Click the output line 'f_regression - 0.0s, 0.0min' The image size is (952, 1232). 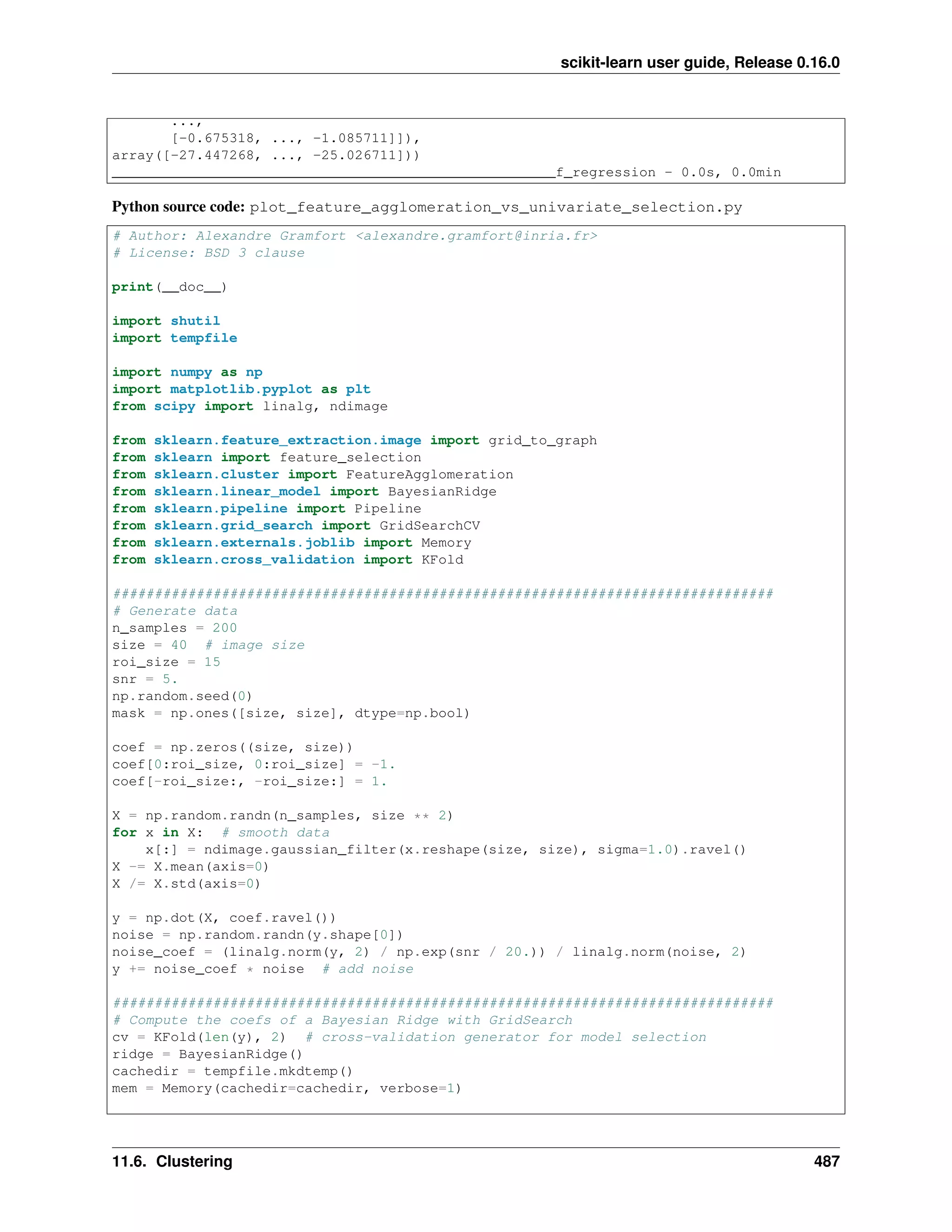[668, 172]
